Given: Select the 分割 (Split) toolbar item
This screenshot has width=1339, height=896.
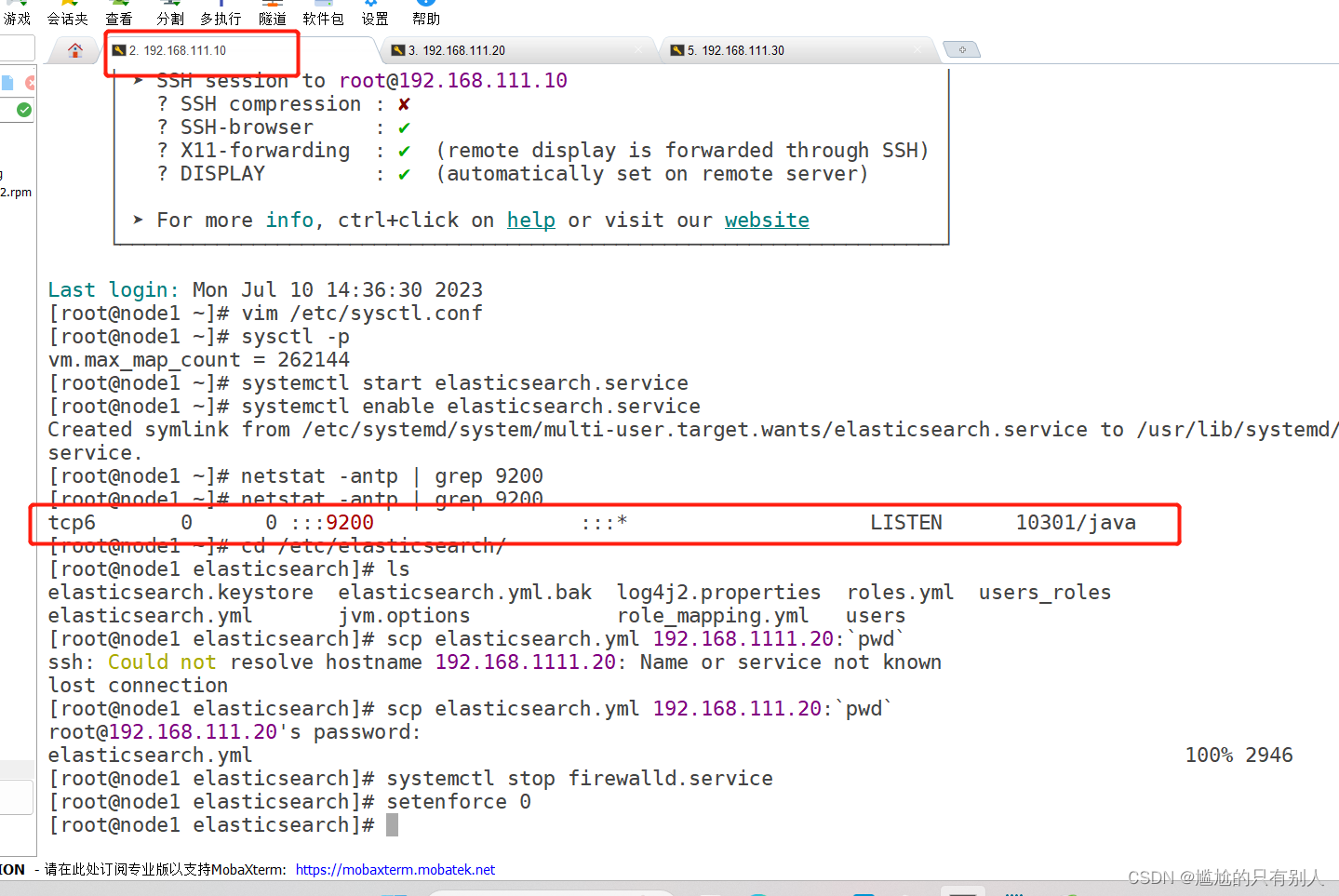Looking at the screenshot, I should tap(170, 13).
